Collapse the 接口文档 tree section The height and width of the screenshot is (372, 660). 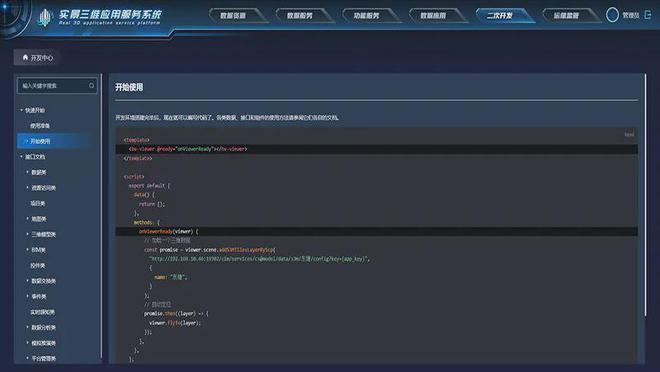[21, 157]
